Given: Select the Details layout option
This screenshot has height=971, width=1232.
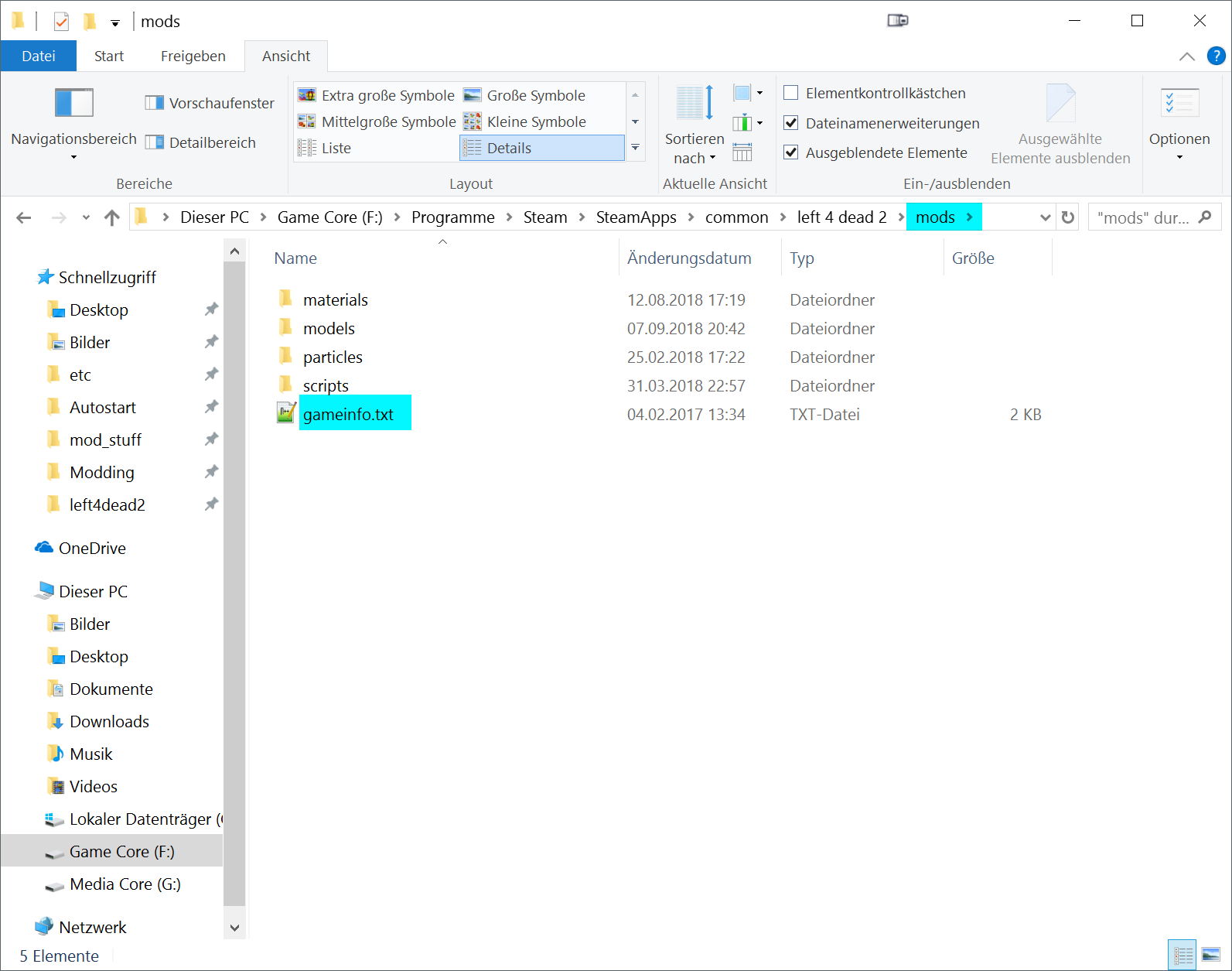Looking at the screenshot, I should [x=542, y=148].
